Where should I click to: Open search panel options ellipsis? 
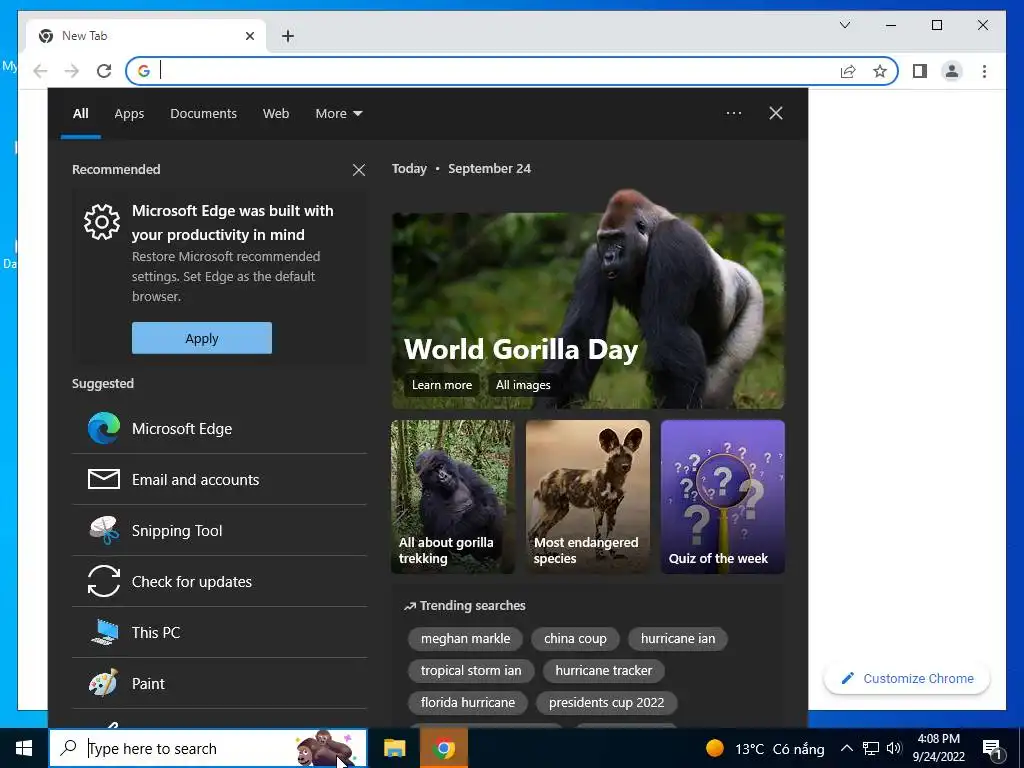[x=733, y=113]
